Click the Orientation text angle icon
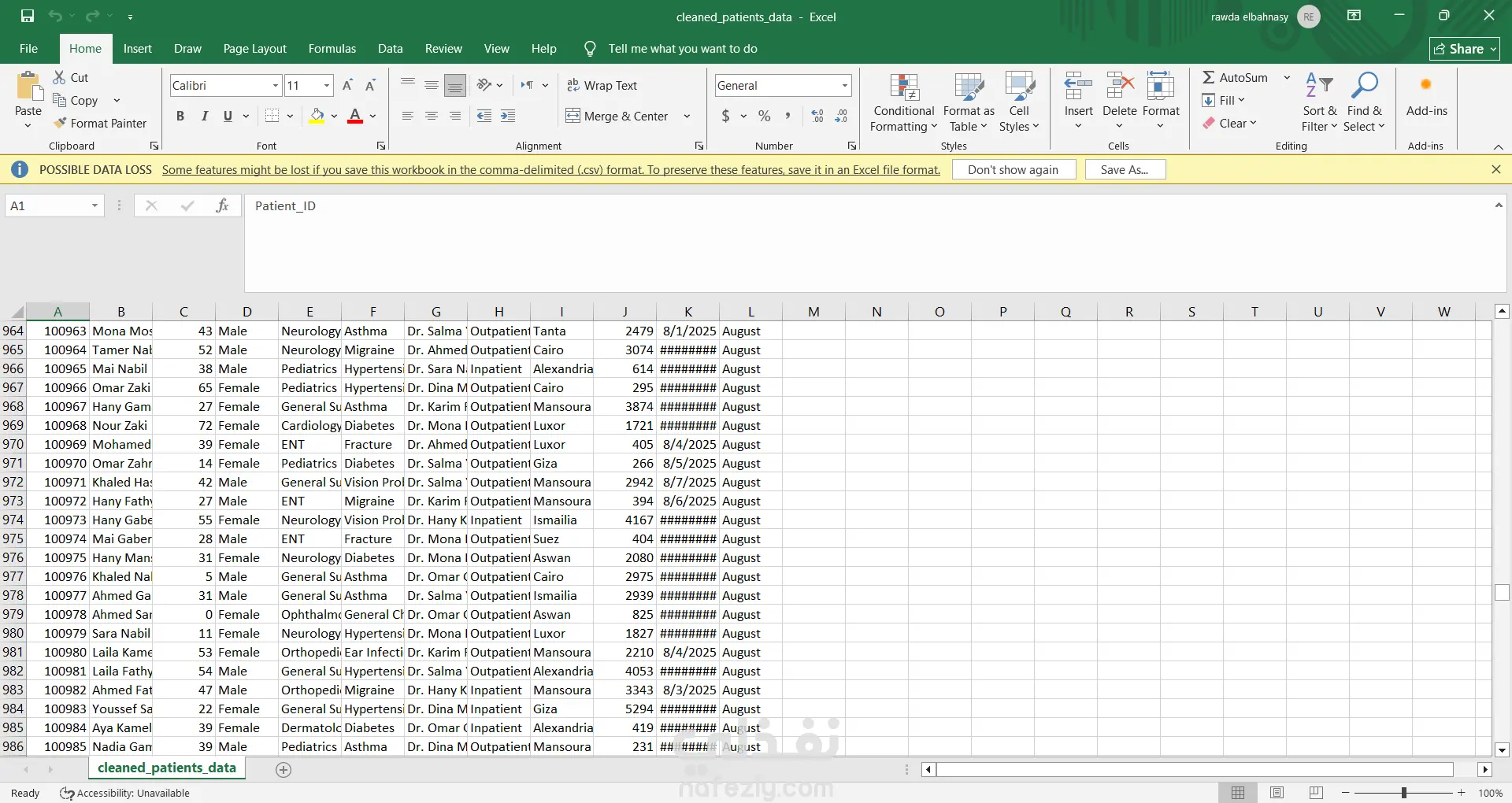The width and height of the screenshot is (1512, 803). pyautogui.click(x=484, y=85)
